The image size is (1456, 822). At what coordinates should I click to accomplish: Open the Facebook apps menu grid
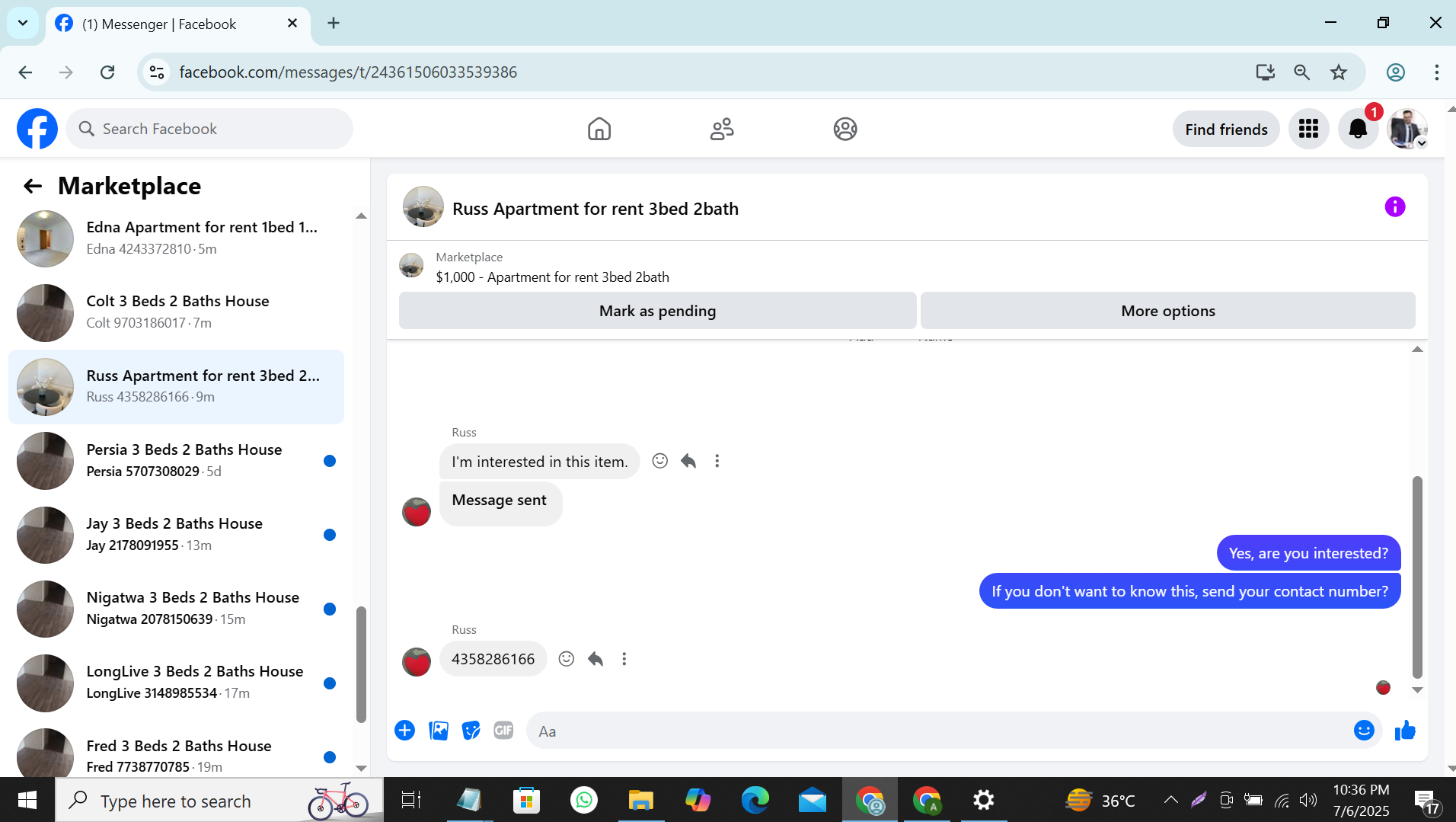1308,129
